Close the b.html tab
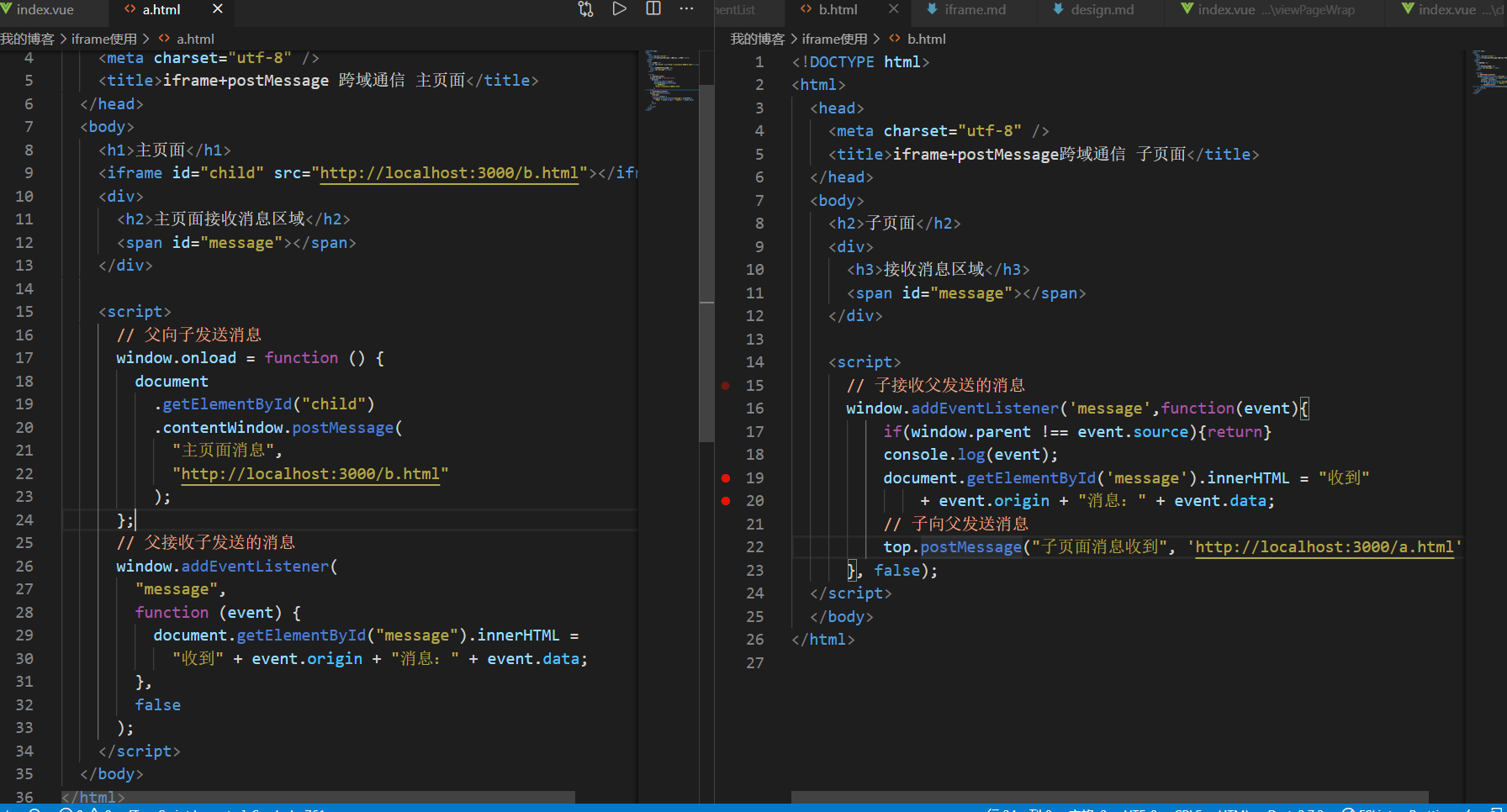The image size is (1507, 812). pyautogui.click(x=894, y=9)
